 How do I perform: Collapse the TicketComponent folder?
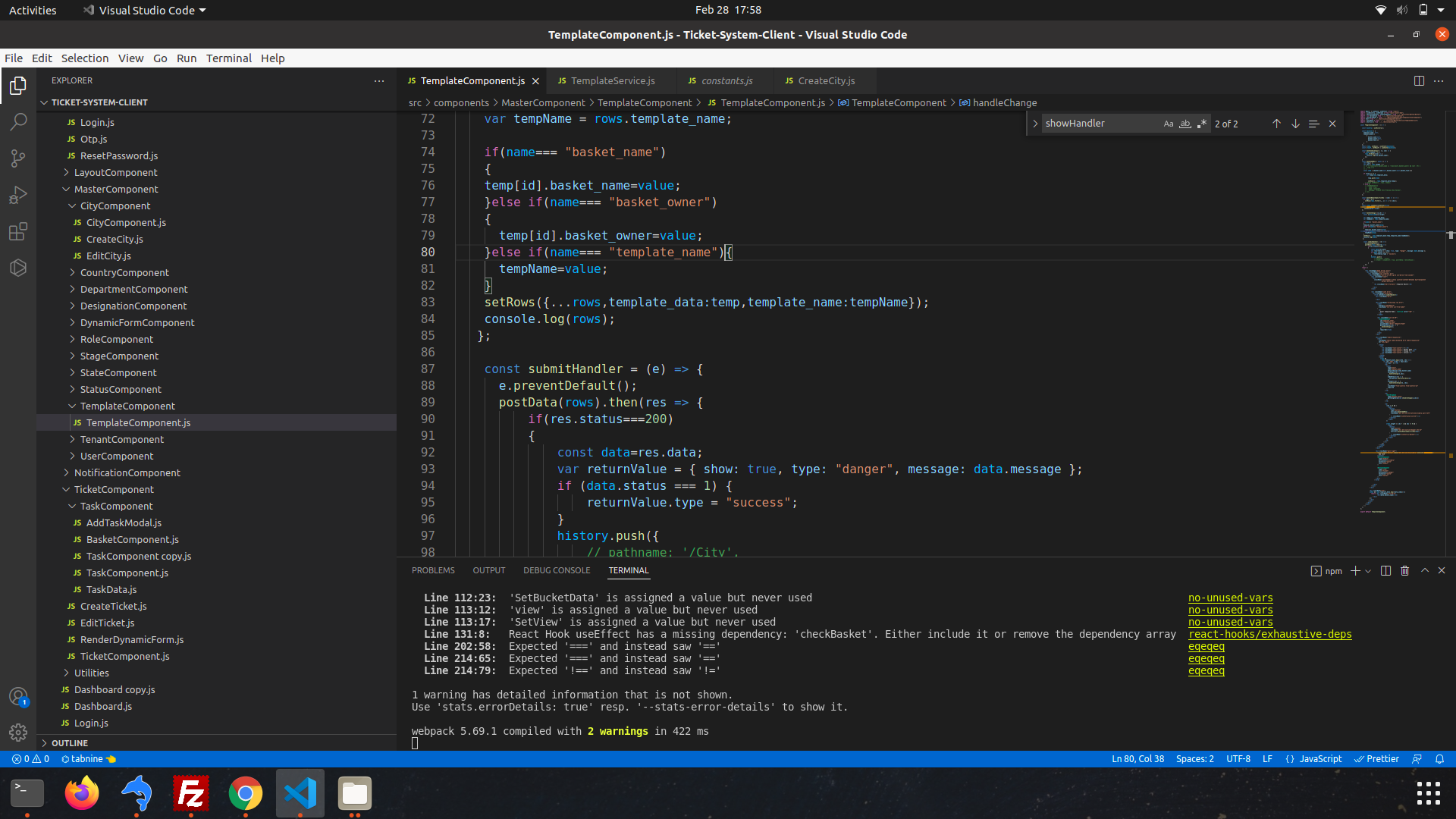(114, 490)
